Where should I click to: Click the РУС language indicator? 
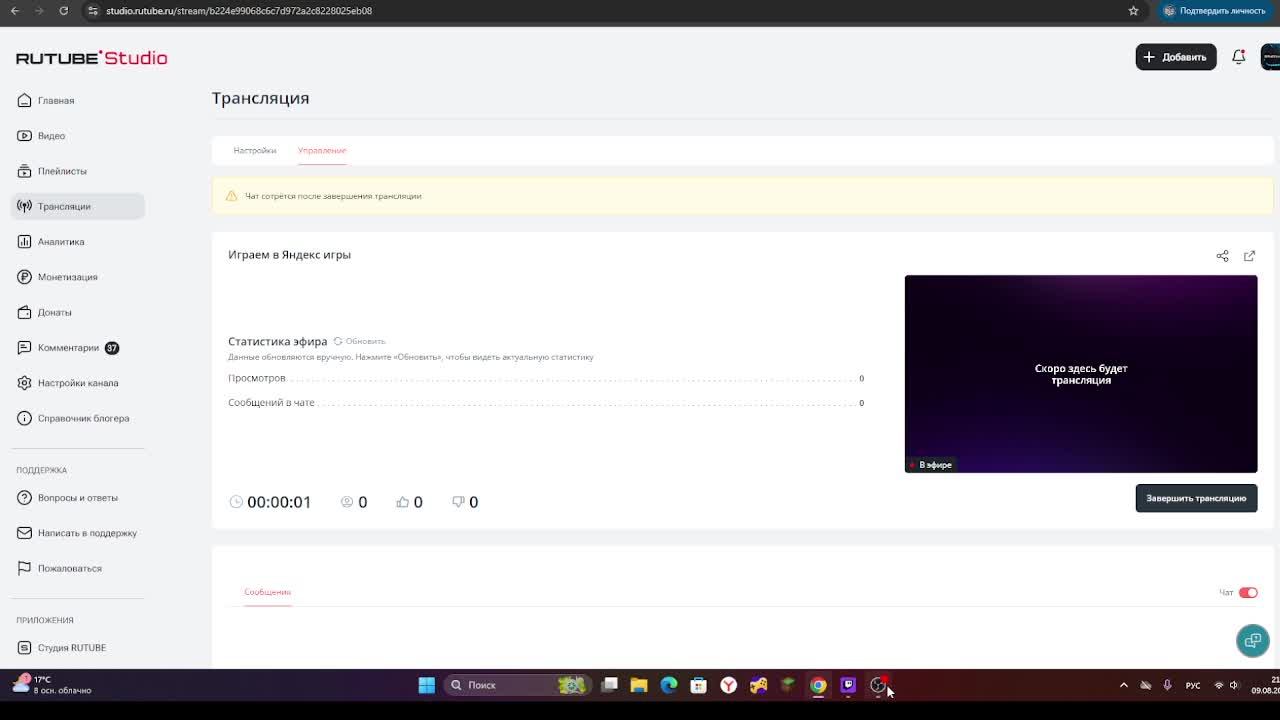pyautogui.click(x=1193, y=686)
